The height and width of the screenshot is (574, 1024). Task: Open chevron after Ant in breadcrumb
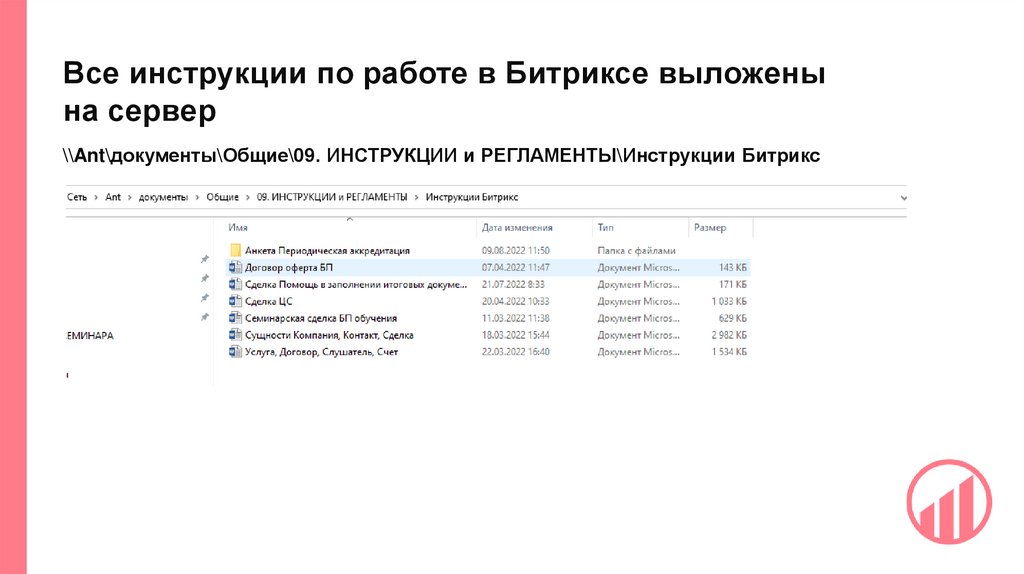[129, 197]
